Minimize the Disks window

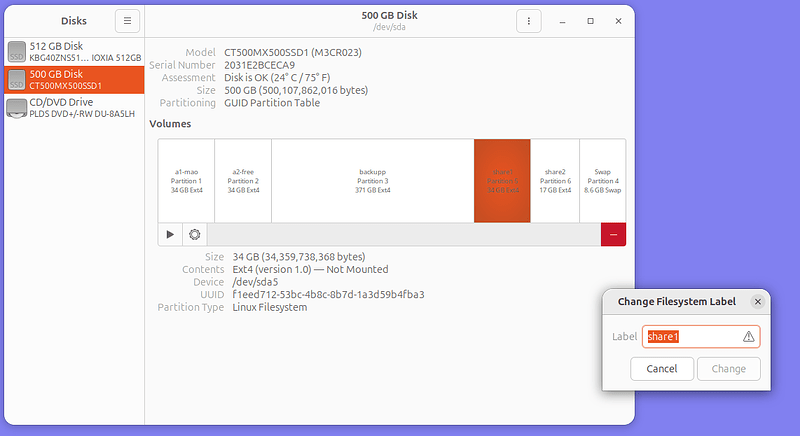point(562,21)
